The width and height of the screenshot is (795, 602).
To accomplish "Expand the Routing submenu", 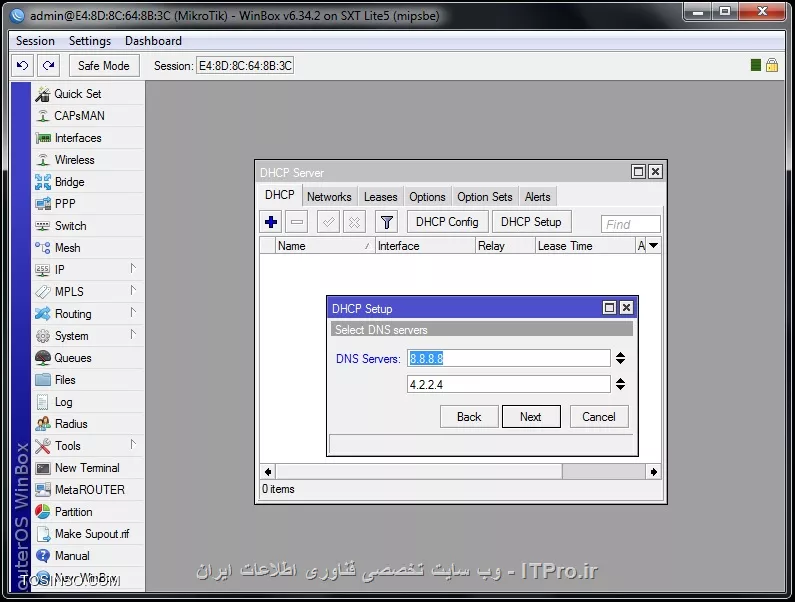I will pyautogui.click(x=133, y=312).
